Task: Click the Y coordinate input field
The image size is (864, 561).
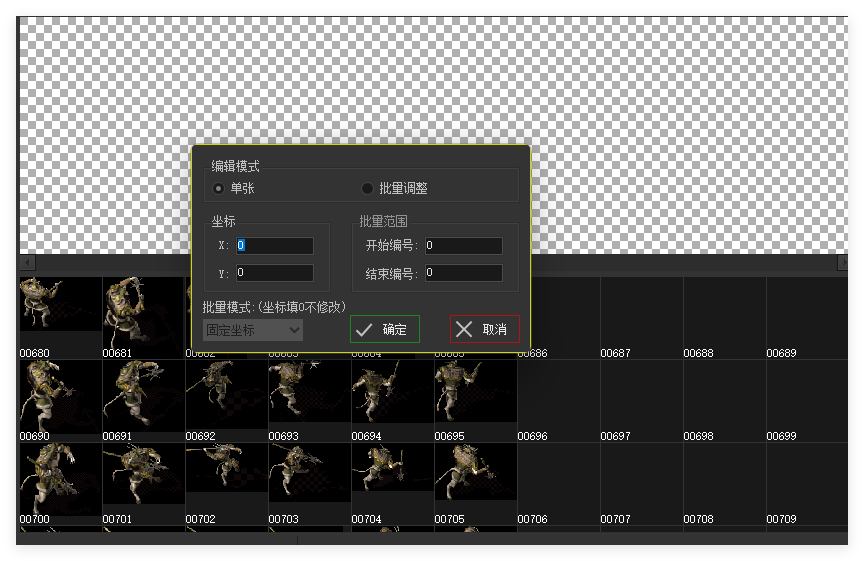Action: [275, 273]
